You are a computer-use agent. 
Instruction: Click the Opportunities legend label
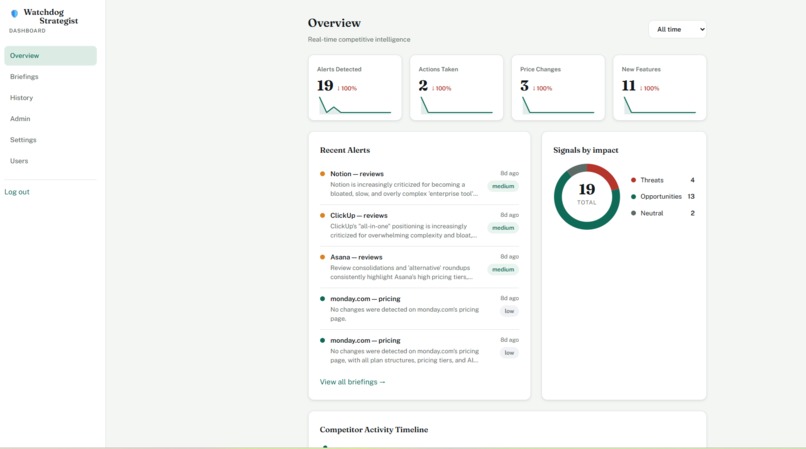click(661, 196)
